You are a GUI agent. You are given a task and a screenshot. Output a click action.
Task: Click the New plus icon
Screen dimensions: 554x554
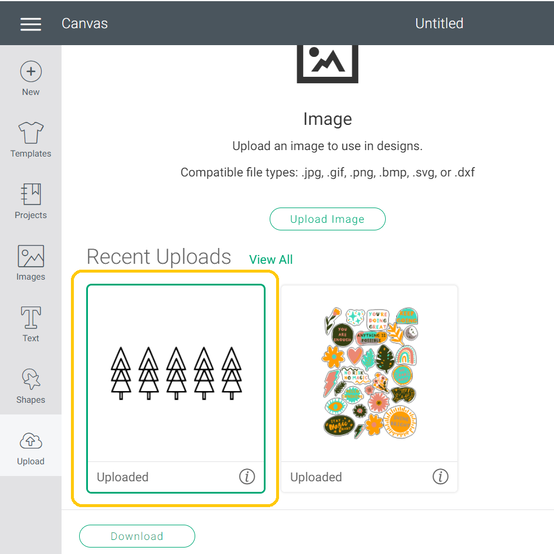tap(31, 71)
